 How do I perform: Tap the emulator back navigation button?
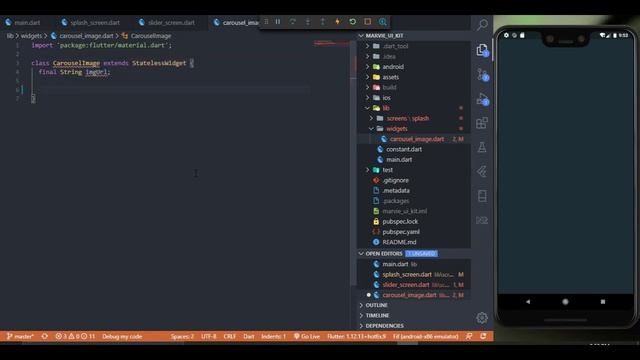pos(528,302)
